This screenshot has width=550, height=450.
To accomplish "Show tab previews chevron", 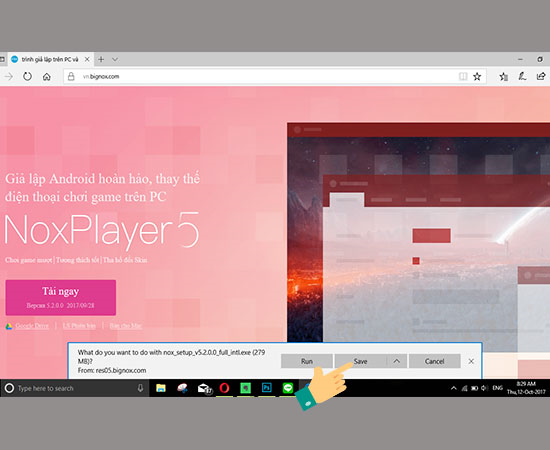I will click(x=115, y=59).
